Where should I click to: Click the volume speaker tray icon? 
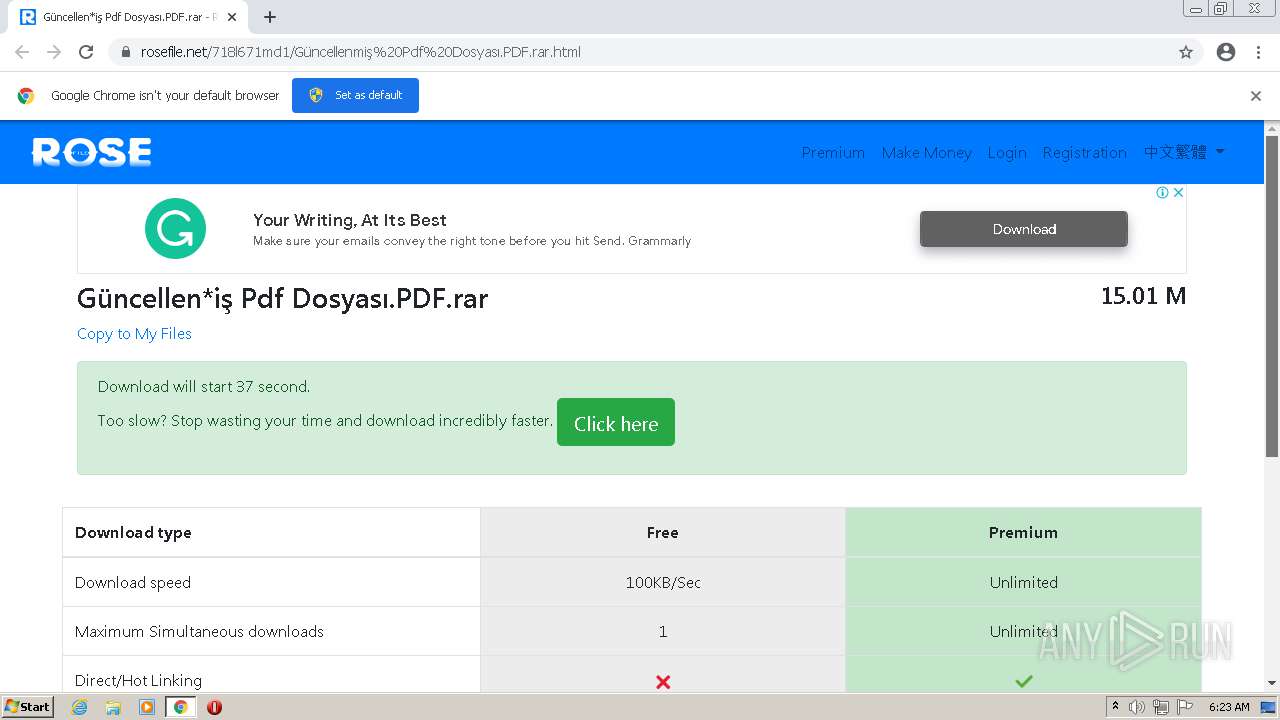(1137, 707)
